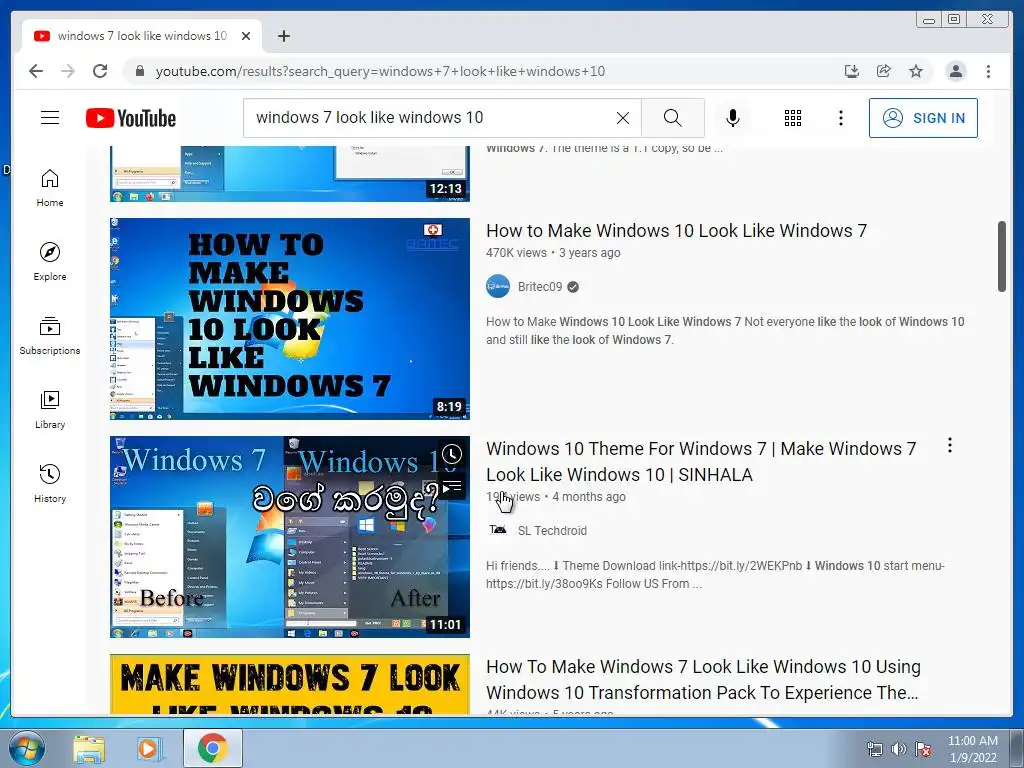Grab the page vertical scrollbar thumb

(x=1002, y=257)
